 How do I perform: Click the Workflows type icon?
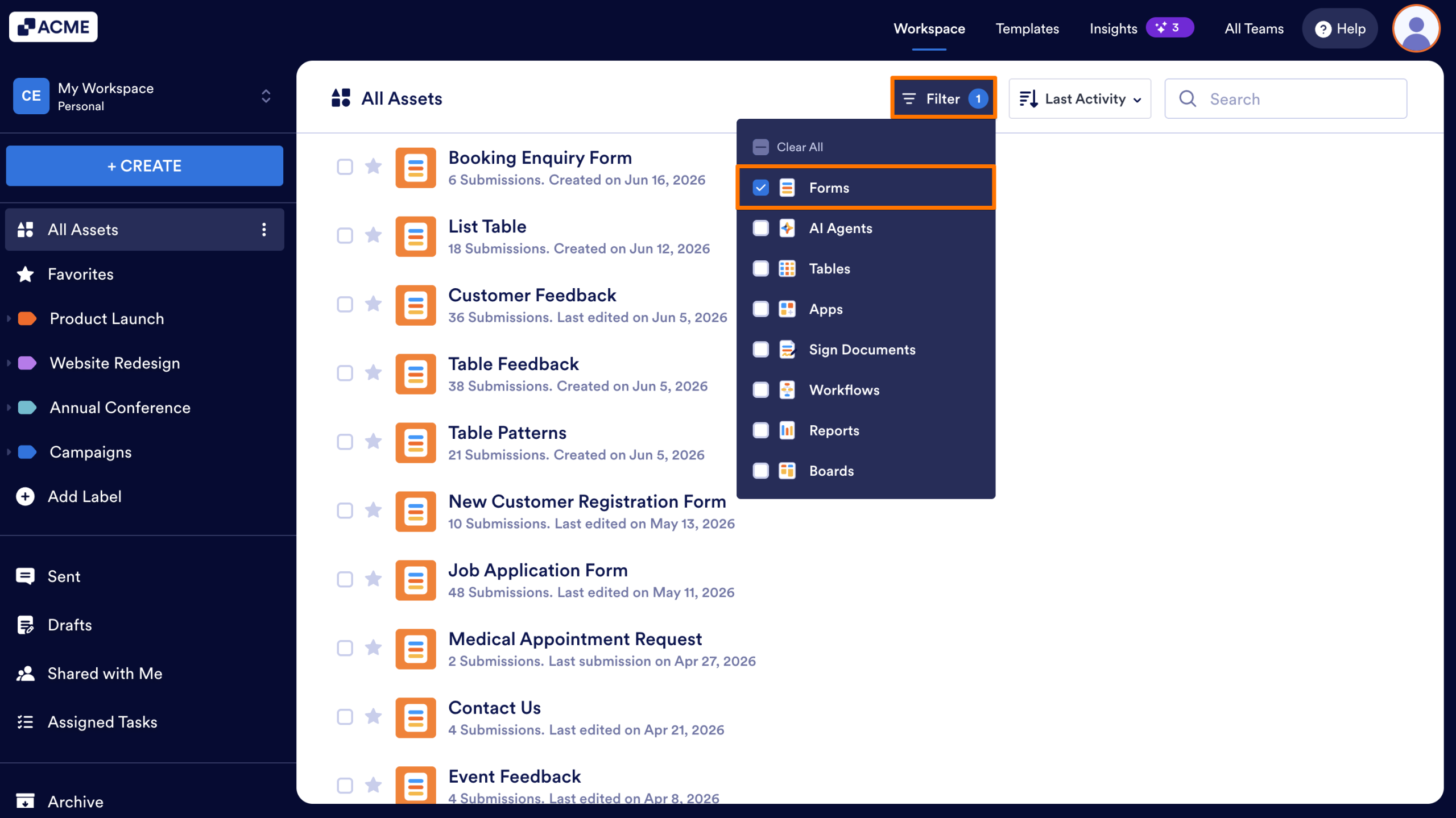(787, 390)
